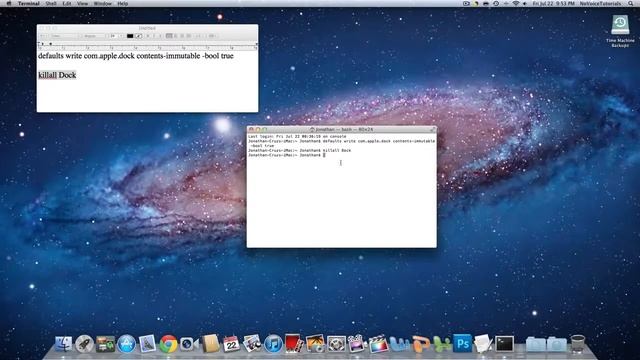640x360 pixels.
Task: Open the silver-framed app icon next to iMovie
Action: pyautogui.click(x=336, y=344)
